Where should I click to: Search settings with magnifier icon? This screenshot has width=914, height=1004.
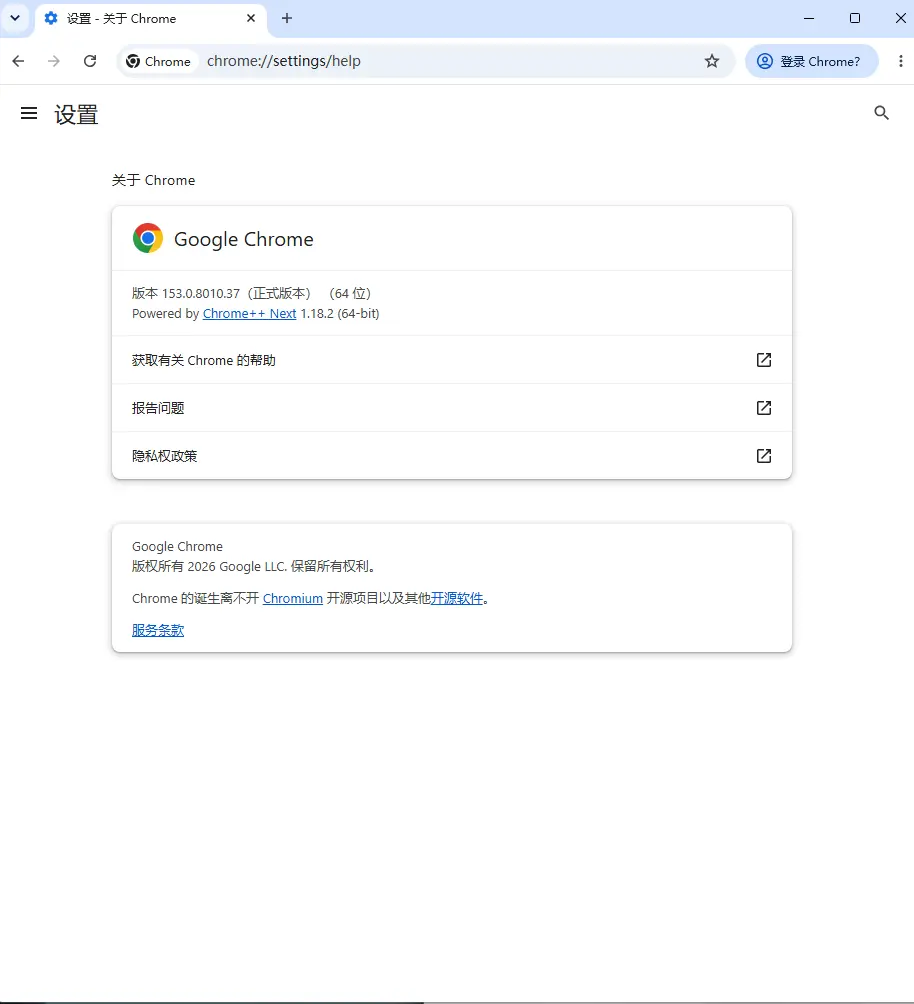(x=881, y=113)
